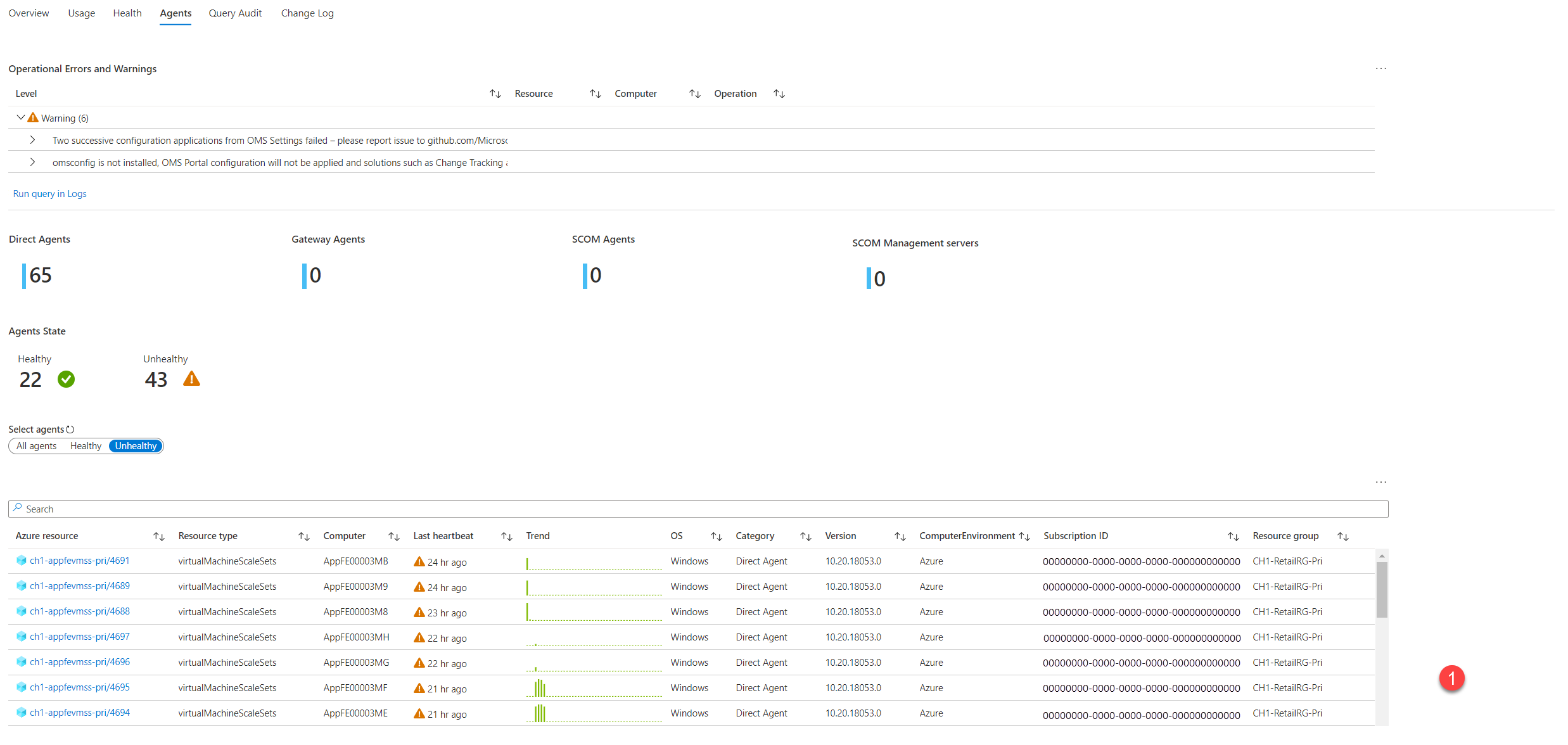Sort the table by Azure resource
Viewport: 1568px width, 745px height.
[x=158, y=537]
